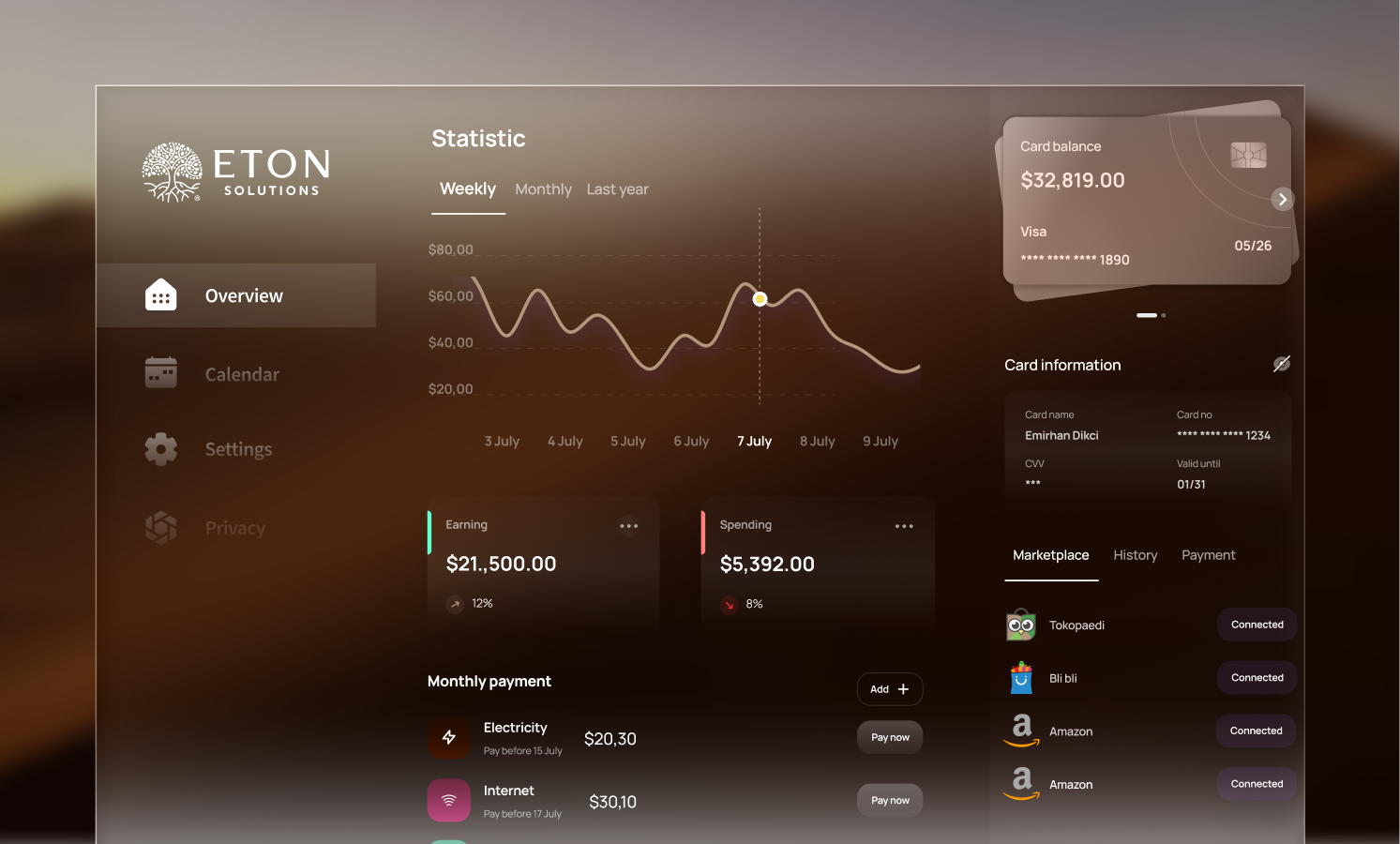Screen dimensions: 1400x844
Task: Click the Internet wifi icon
Action: point(449,801)
